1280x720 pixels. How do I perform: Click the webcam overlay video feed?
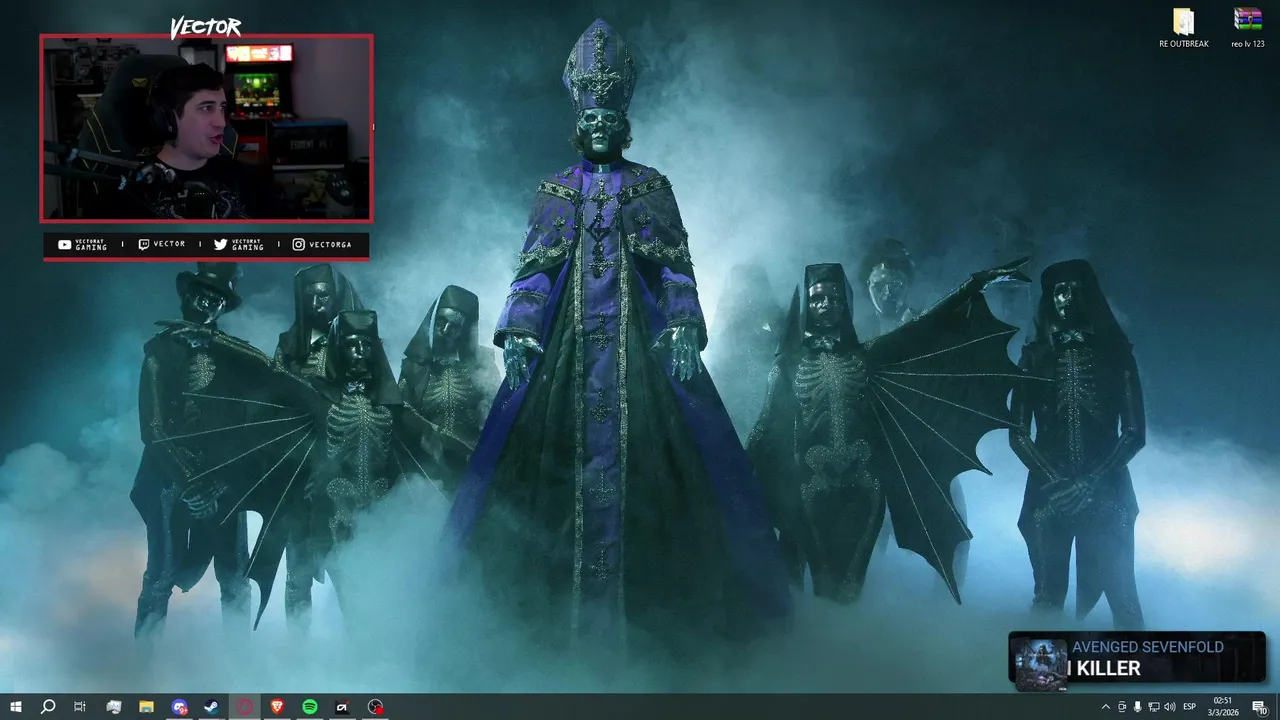click(207, 128)
